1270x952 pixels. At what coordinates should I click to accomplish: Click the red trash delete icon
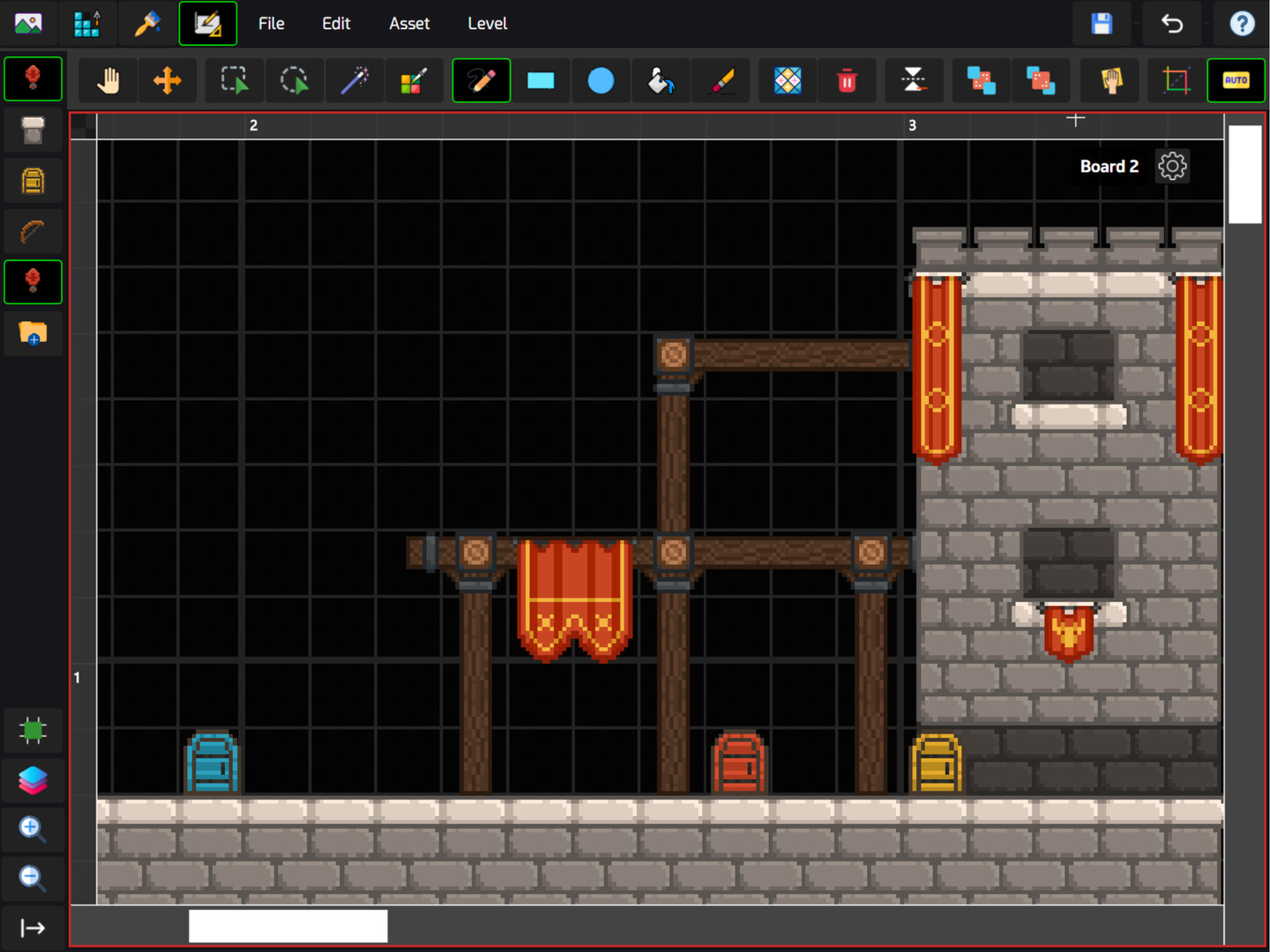847,81
